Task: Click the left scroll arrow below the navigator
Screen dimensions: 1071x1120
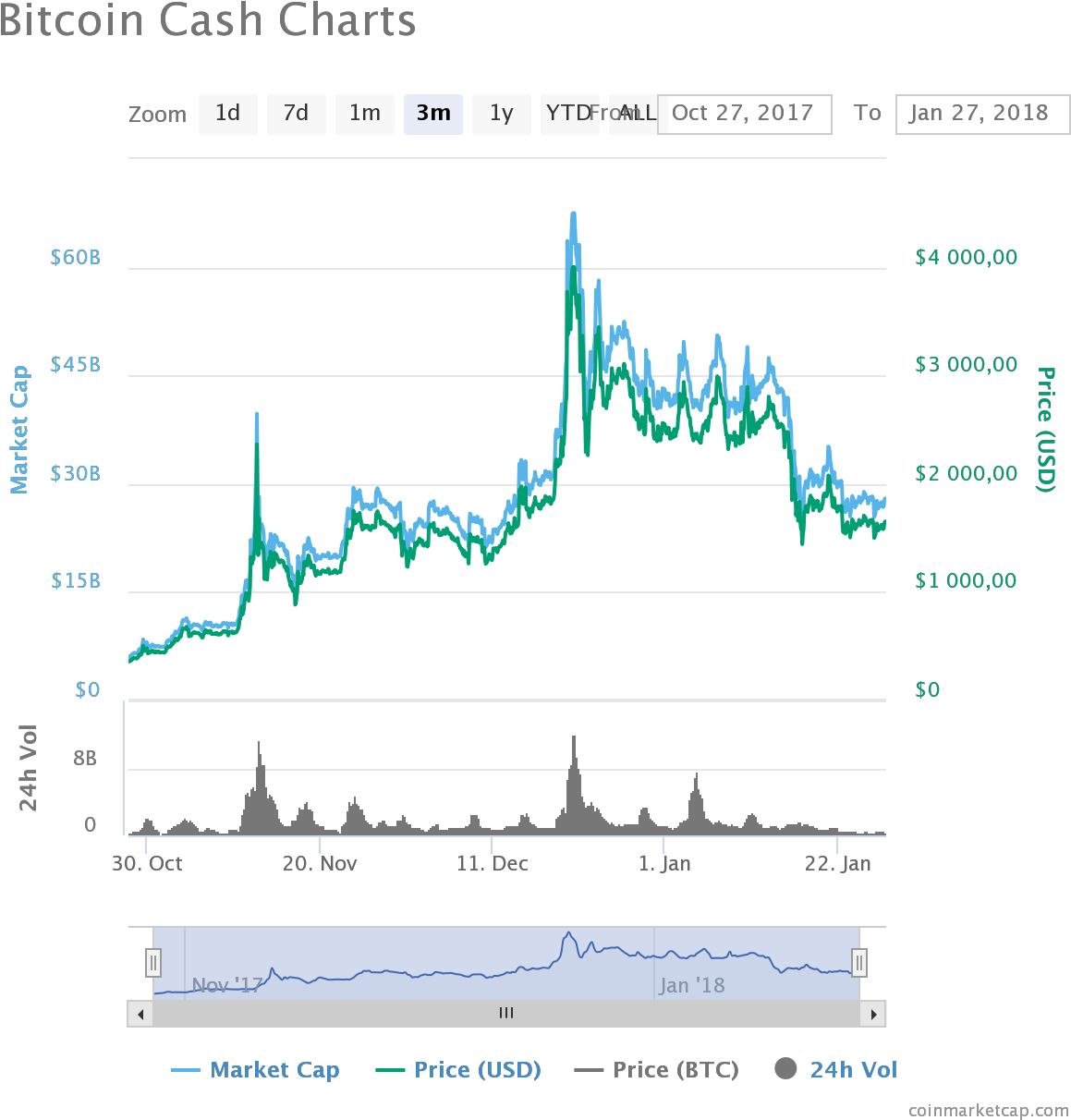Action: tap(140, 1013)
